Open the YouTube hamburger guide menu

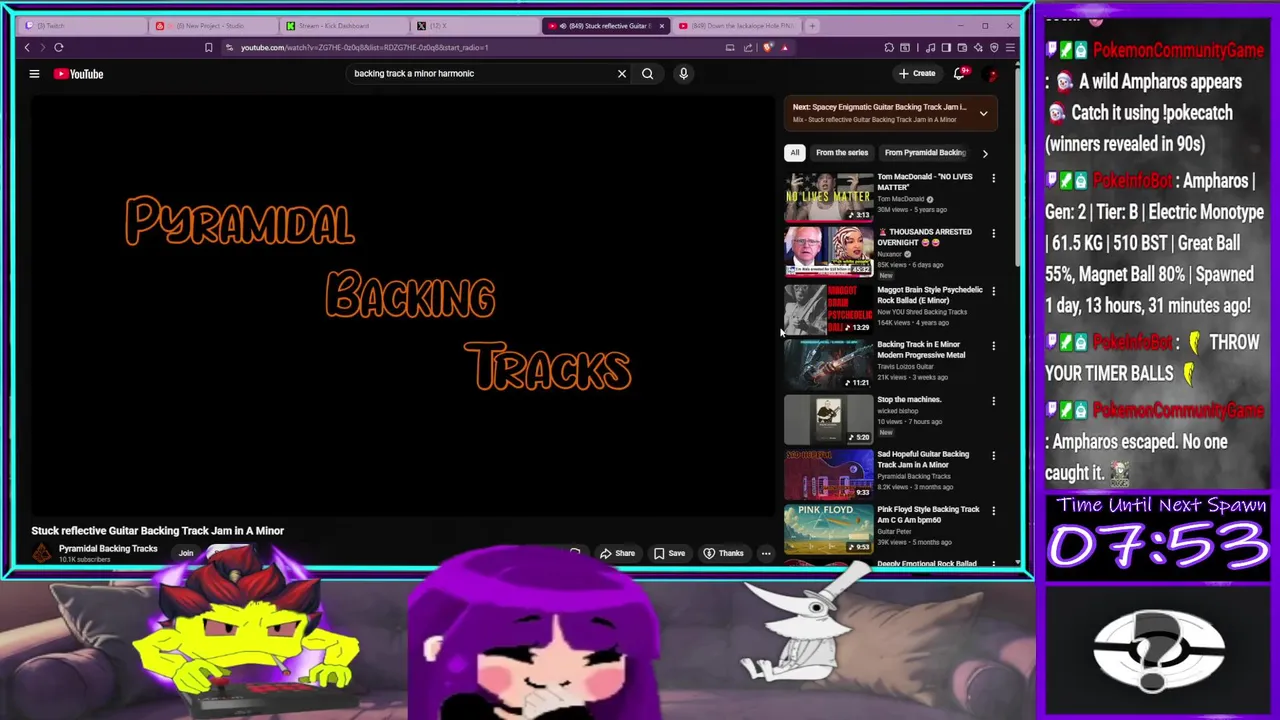[34, 74]
